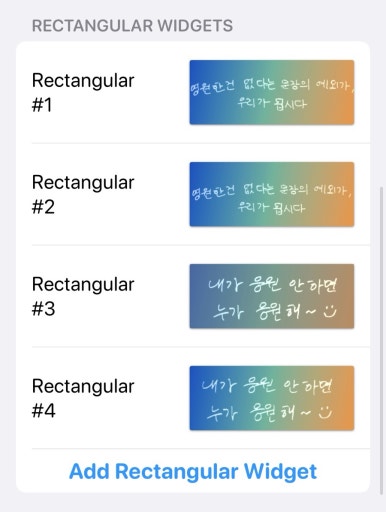Image resolution: width=386 pixels, height=512 pixels.
Task: Open the Rectangular #1 widget row
Action: 193,92
